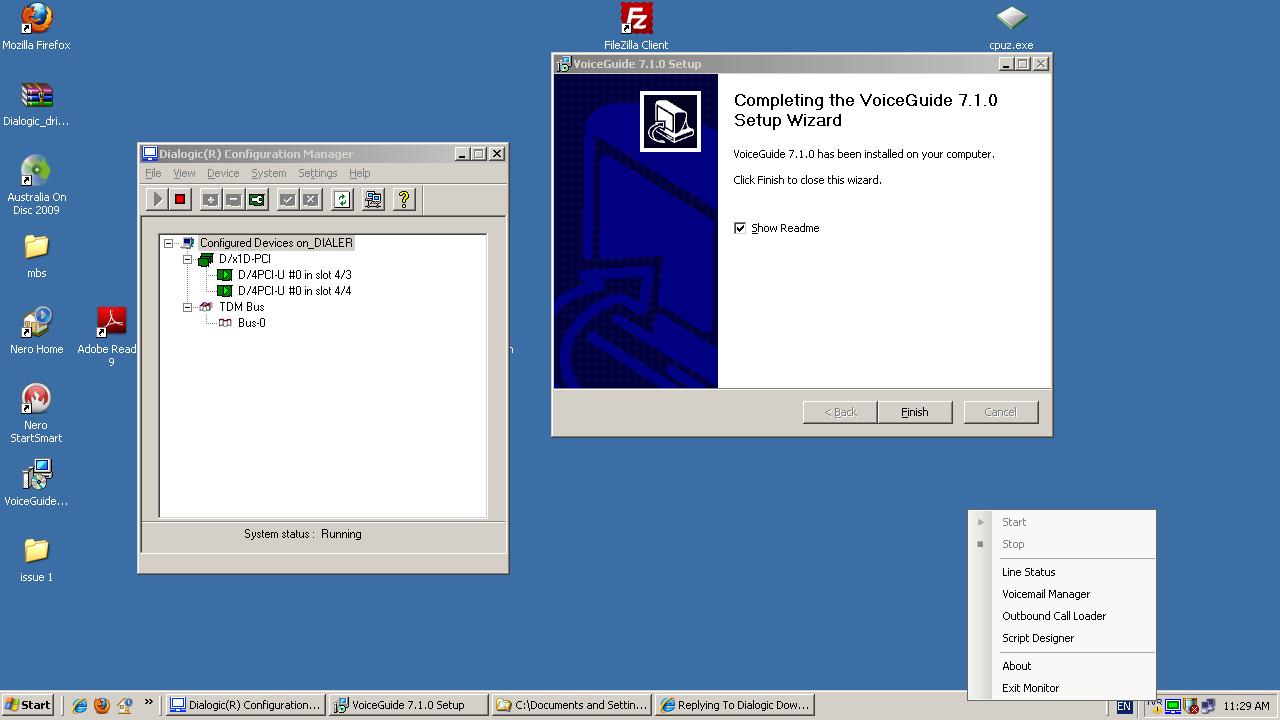Select the Dialogic_dri... archive desktop icon

tap(36, 104)
